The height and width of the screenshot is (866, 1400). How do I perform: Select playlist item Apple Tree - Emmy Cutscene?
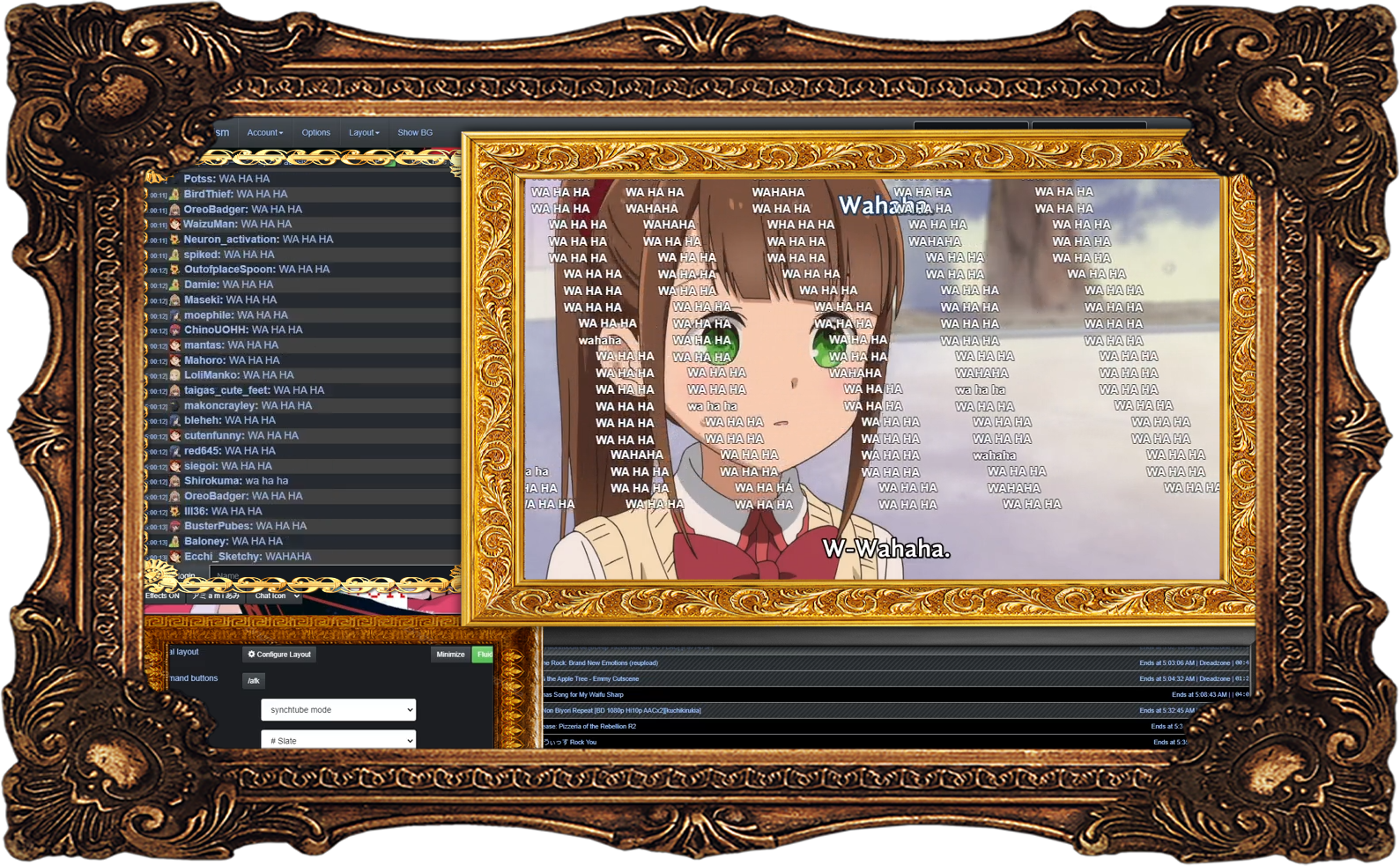[895, 679]
